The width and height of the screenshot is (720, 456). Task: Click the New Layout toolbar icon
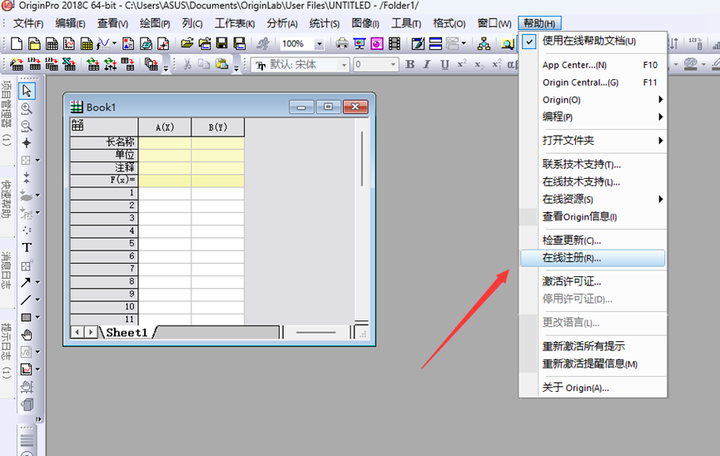point(129,44)
